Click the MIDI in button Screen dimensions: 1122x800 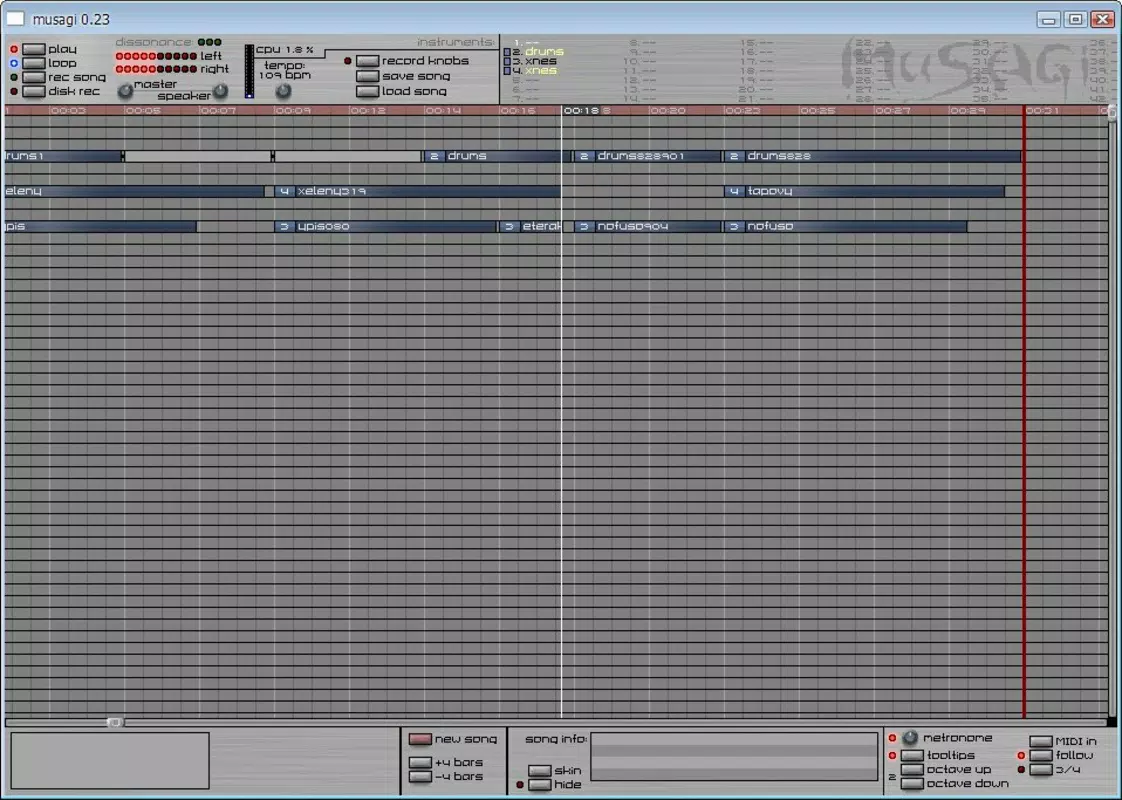coord(1041,741)
